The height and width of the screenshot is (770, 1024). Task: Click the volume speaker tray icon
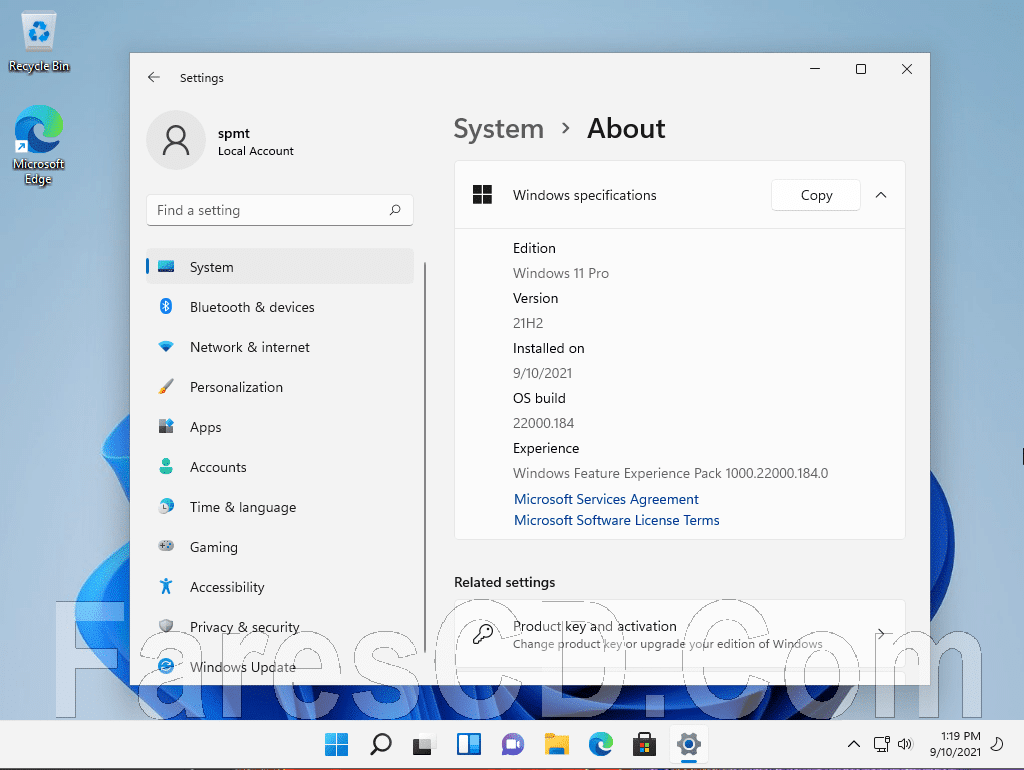point(905,744)
